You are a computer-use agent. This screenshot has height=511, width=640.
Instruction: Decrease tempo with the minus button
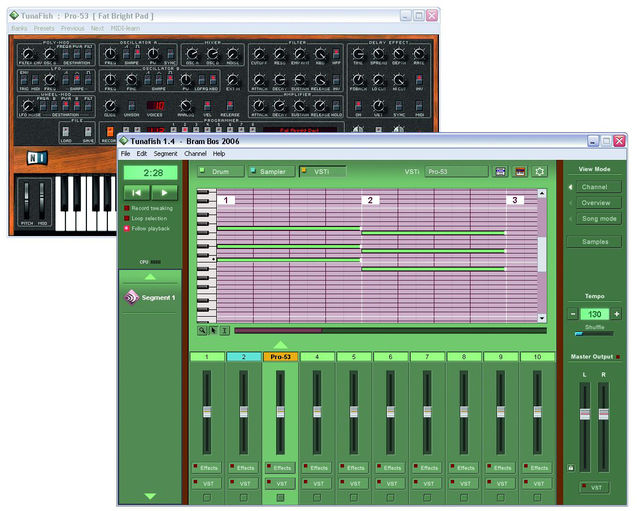573,314
